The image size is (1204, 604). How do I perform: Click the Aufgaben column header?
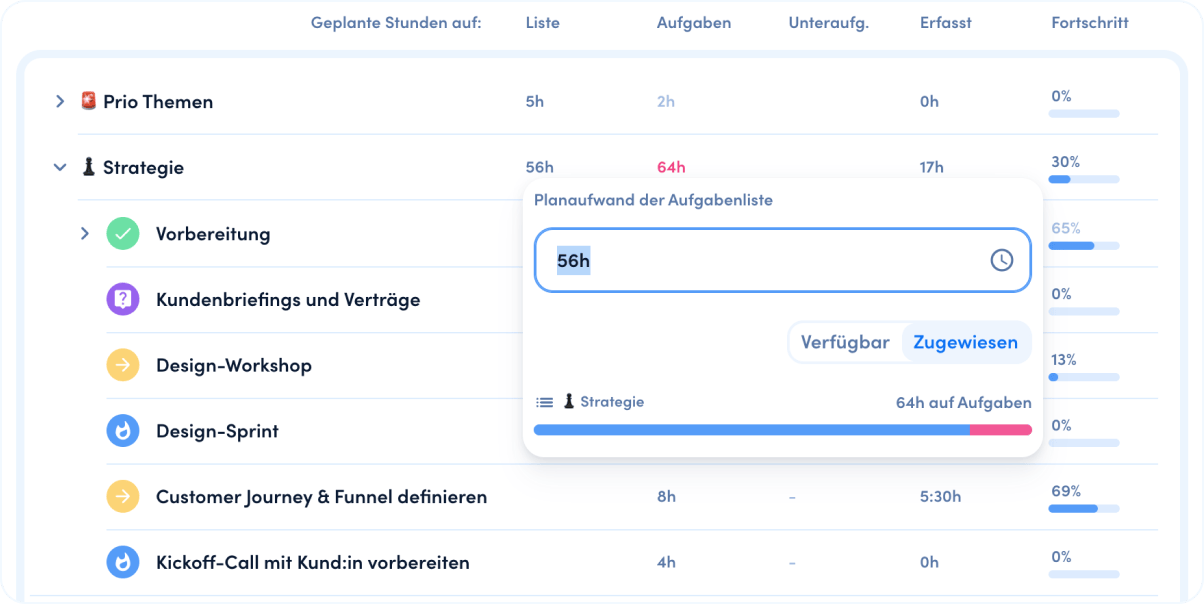click(694, 22)
